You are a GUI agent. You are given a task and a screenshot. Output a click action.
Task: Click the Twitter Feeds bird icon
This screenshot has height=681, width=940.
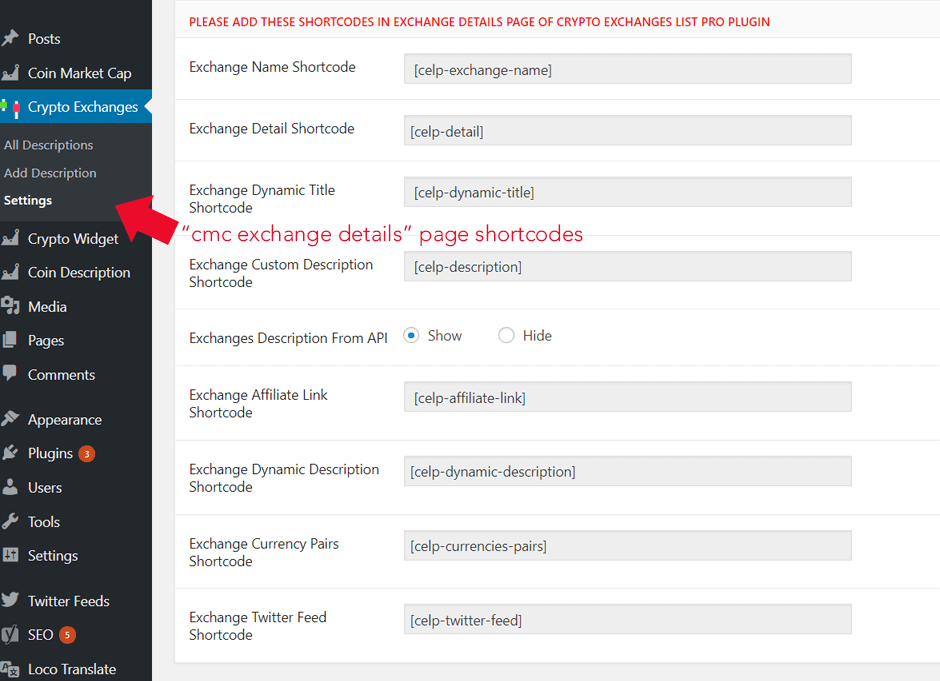pos(11,601)
